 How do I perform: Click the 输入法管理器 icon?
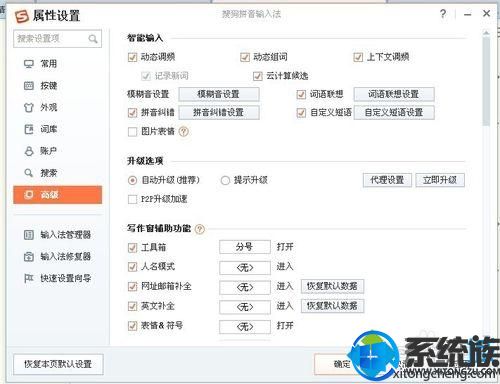29,235
